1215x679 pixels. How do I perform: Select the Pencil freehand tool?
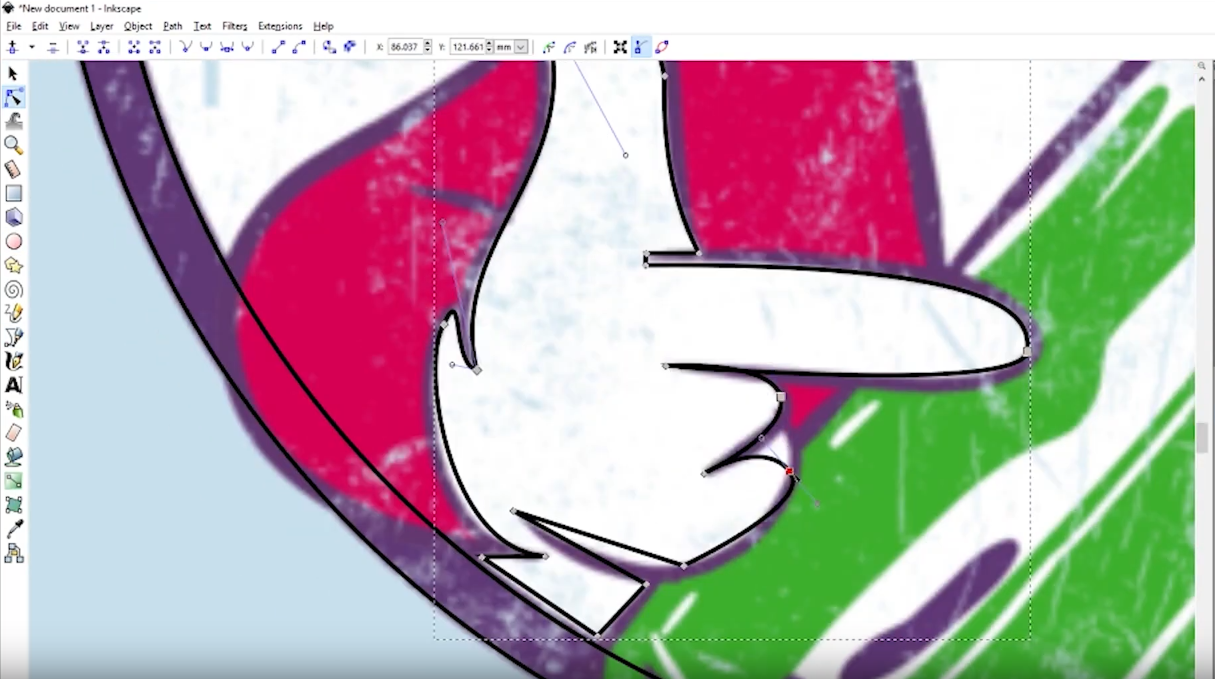pos(13,313)
